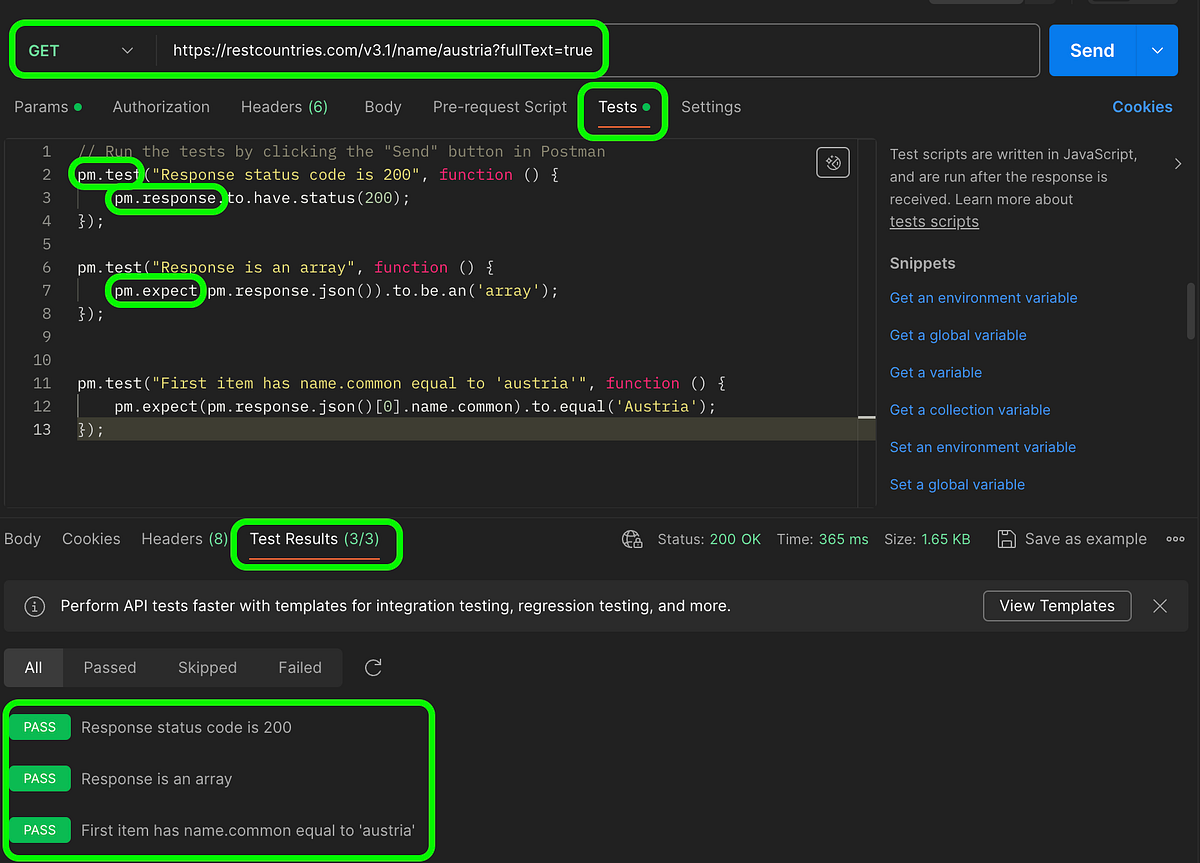The width and height of the screenshot is (1200, 863).
Task: Open the tests scripts documentation link
Action: (x=933, y=221)
